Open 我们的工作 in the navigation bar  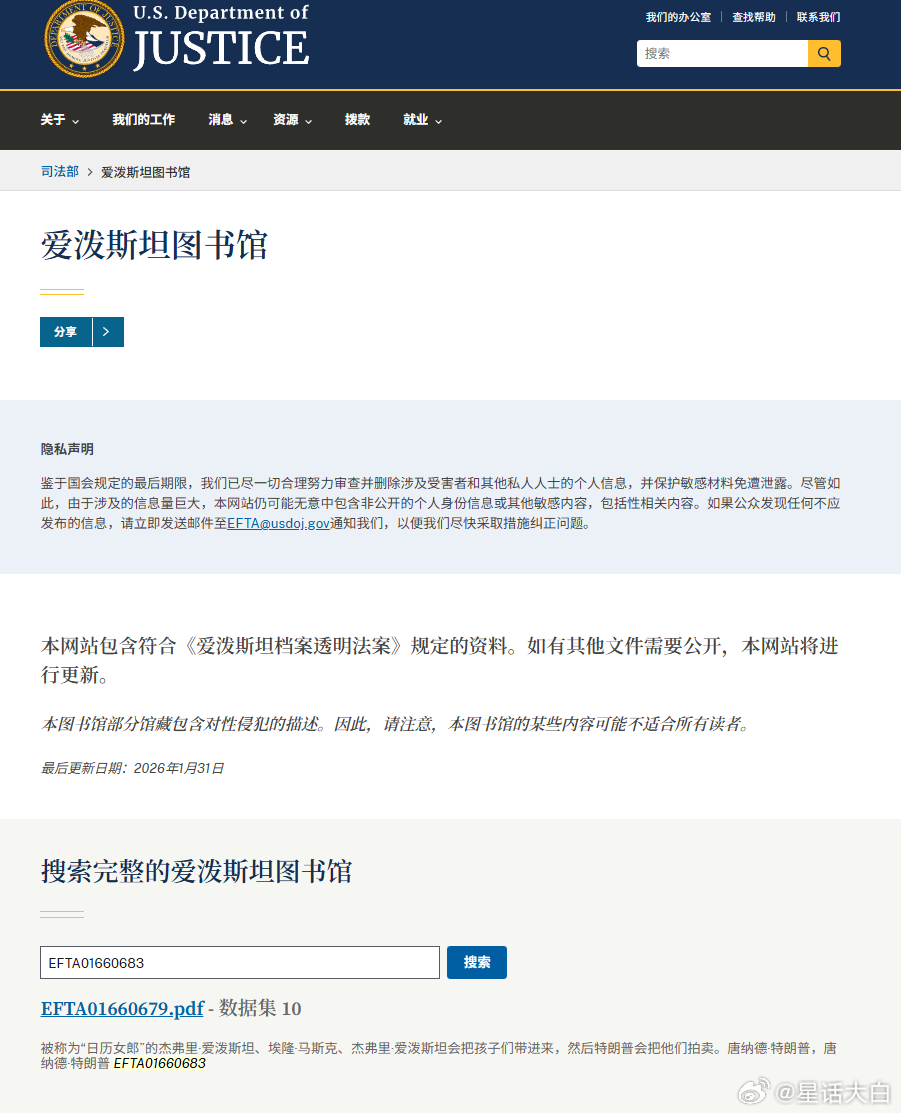tap(143, 120)
